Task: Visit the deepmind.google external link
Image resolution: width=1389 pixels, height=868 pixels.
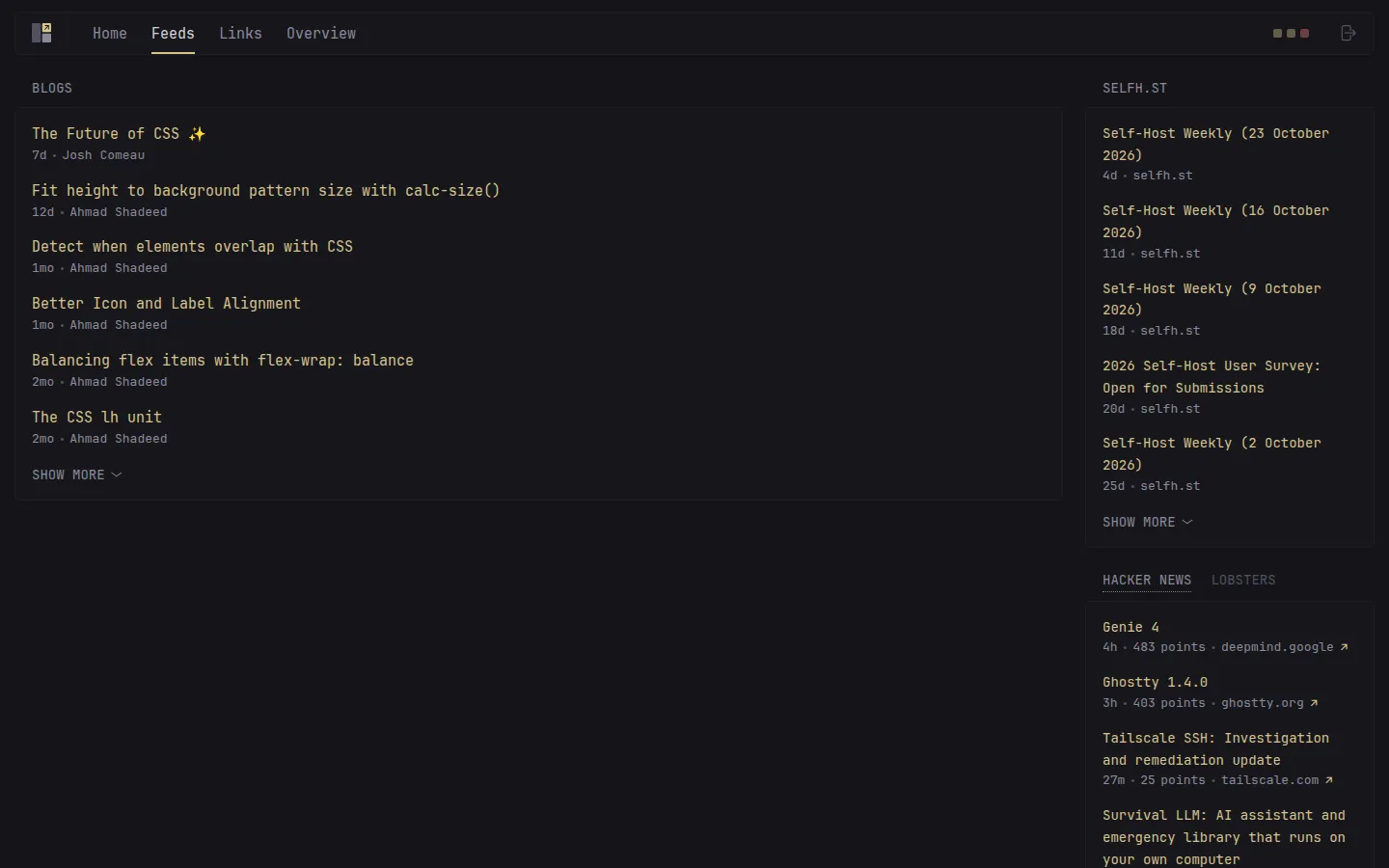Action: click(1285, 647)
